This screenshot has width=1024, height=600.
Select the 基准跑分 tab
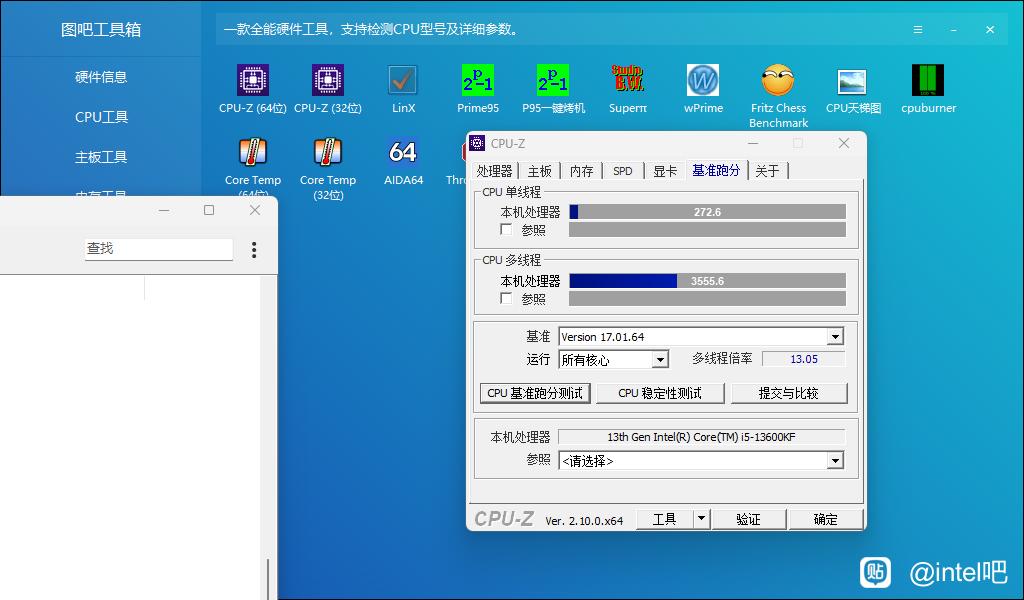point(716,170)
